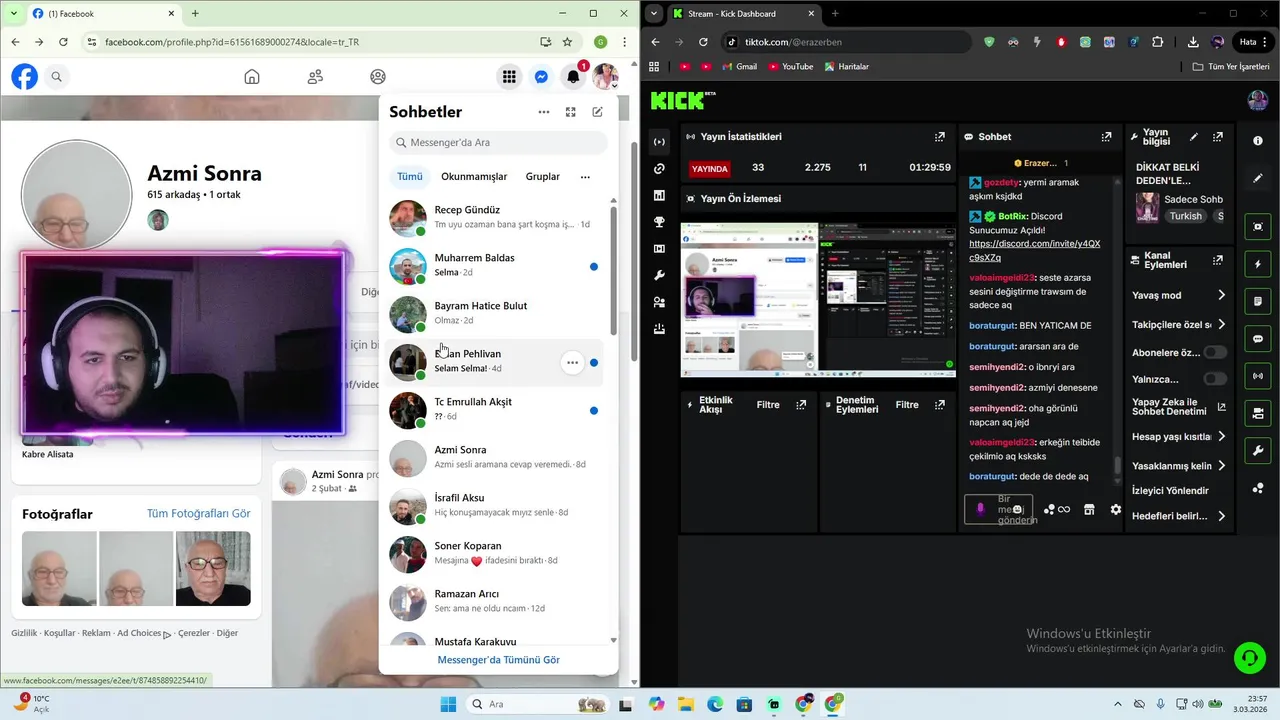Open the shop icon below Kick chat
1280x720 pixels.
coord(1090,510)
